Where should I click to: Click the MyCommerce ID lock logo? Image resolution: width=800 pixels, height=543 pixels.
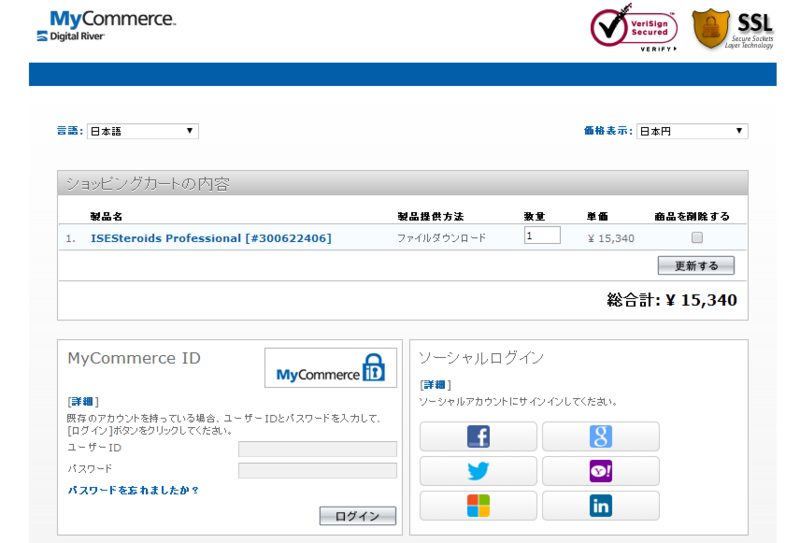pyautogui.click(x=330, y=368)
